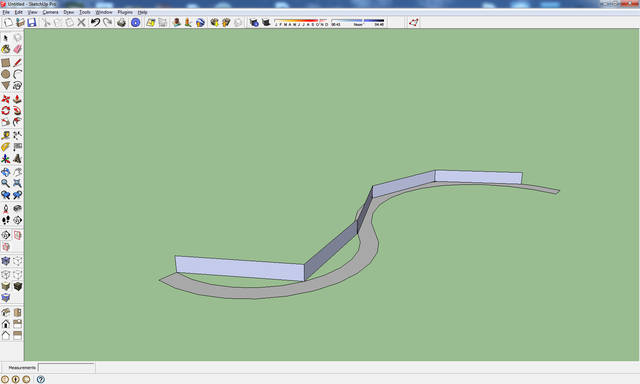Activate the Orbit camera tool
This screenshot has width=640, height=384.
pos(6,172)
